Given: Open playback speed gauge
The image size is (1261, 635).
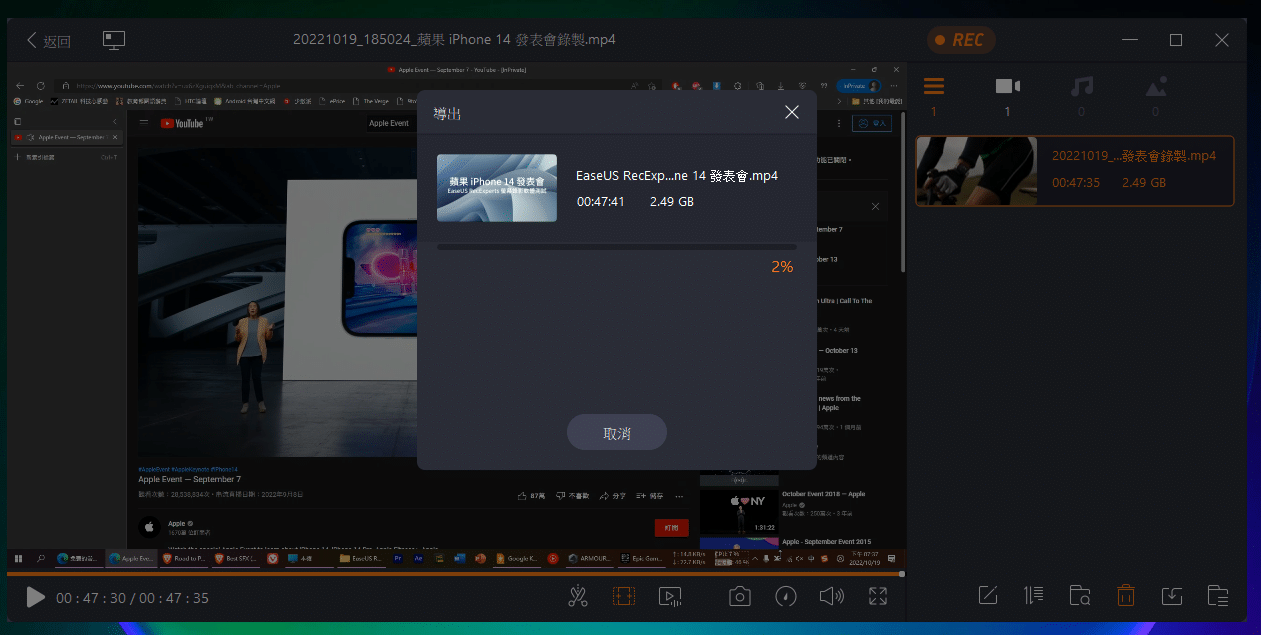Looking at the screenshot, I should coord(786,597).
